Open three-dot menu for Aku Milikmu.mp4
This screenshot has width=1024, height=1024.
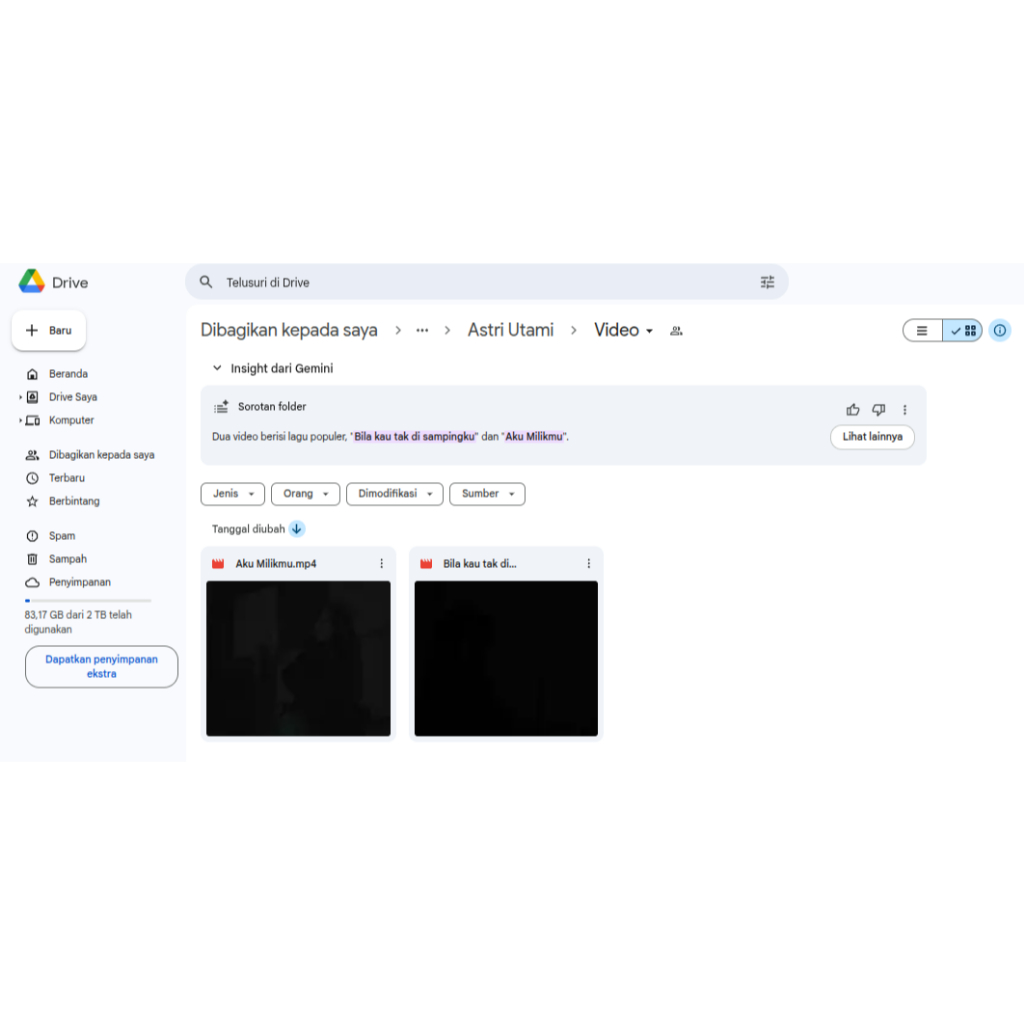click(x=381, y=564)
